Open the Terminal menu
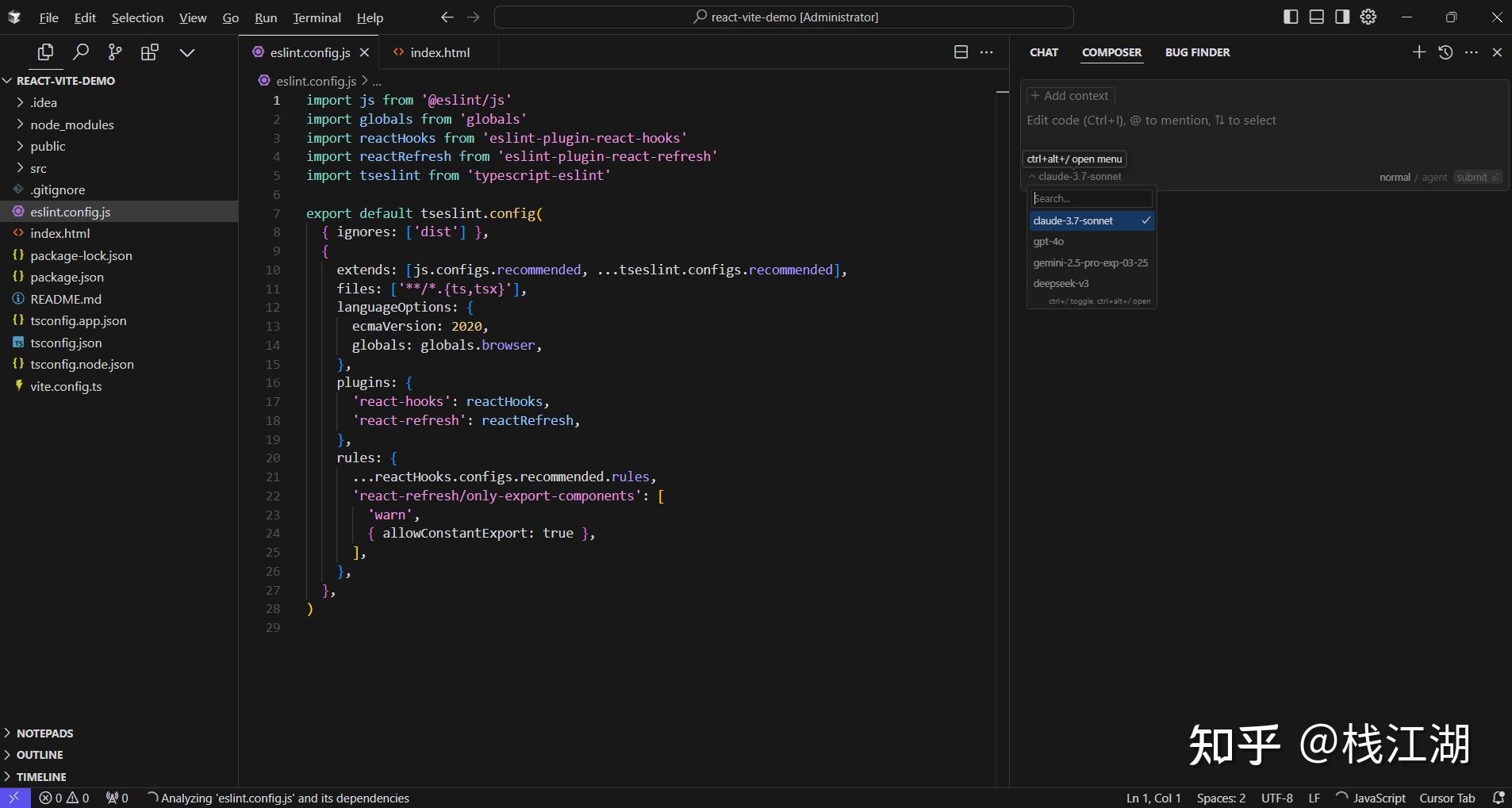The width and height of the screenshot is (1512, 808). point(317,17)
